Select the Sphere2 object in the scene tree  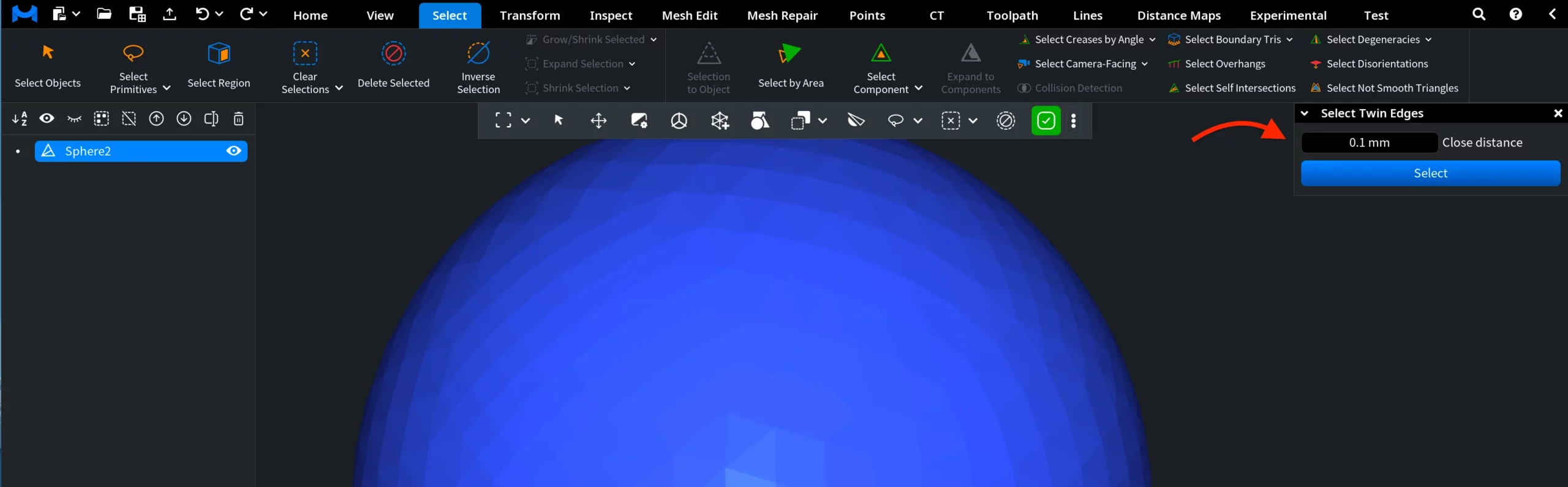pos(141,151)
